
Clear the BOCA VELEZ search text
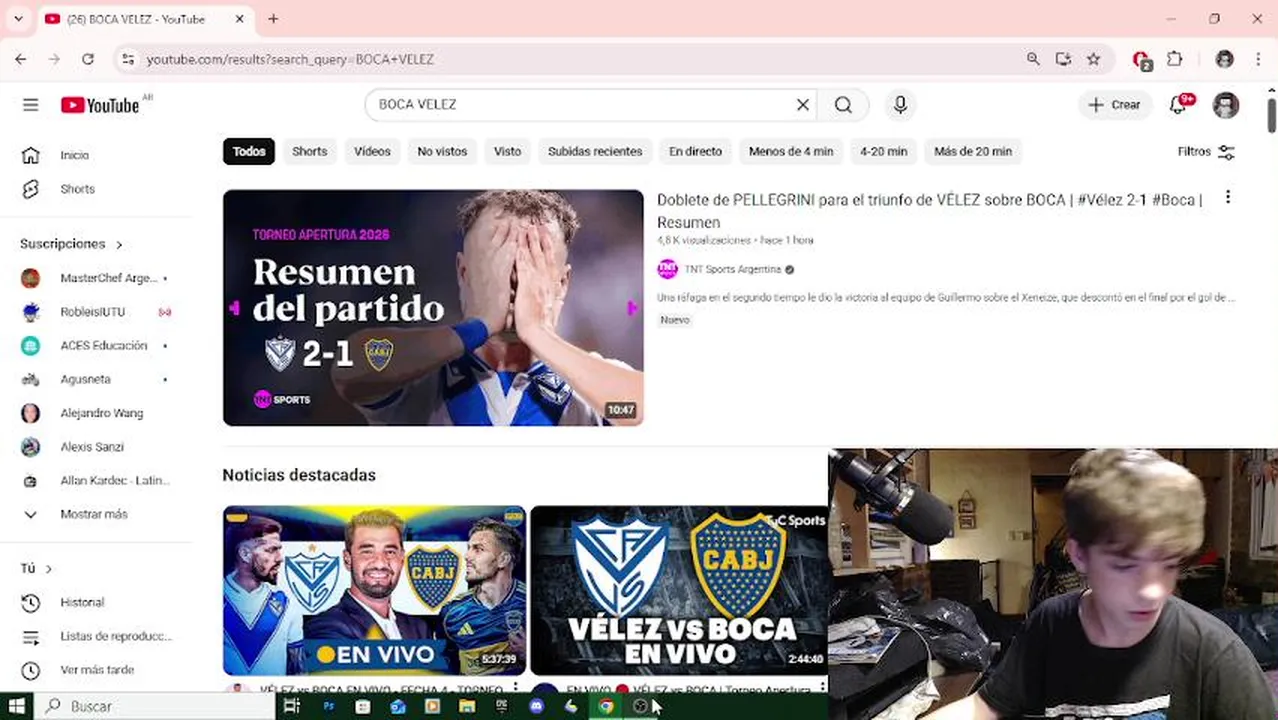(x=802, y=104)
